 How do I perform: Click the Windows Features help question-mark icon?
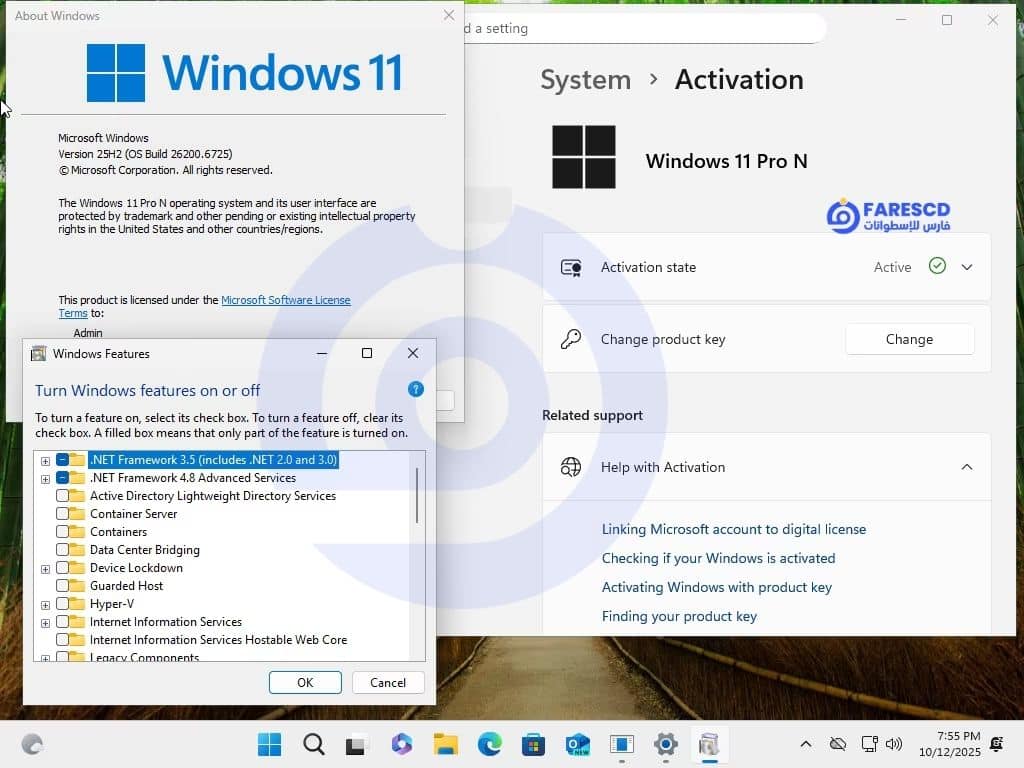click(416, 390)
